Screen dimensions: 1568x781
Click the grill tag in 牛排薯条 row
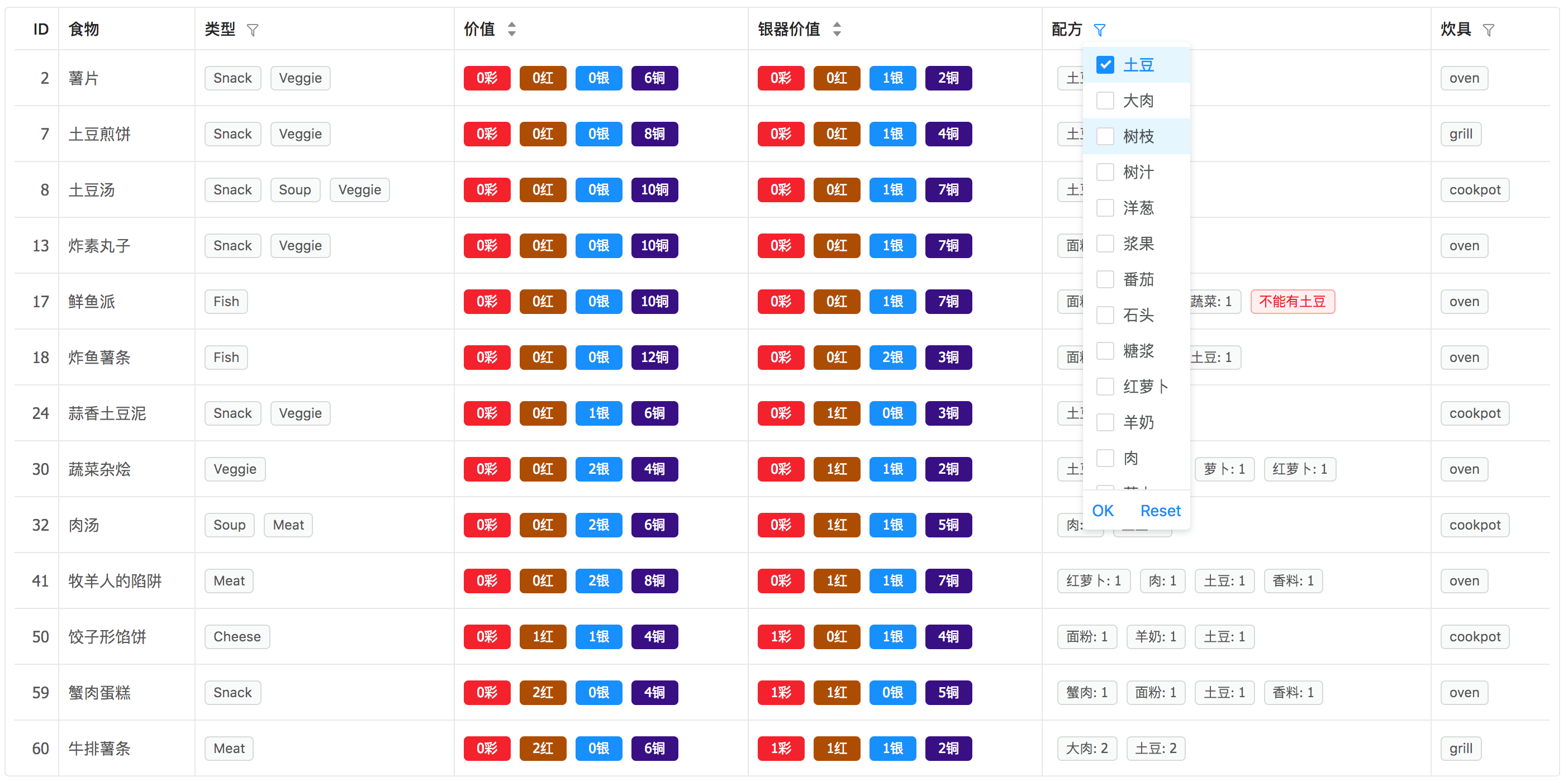[x=1460, y=748]
